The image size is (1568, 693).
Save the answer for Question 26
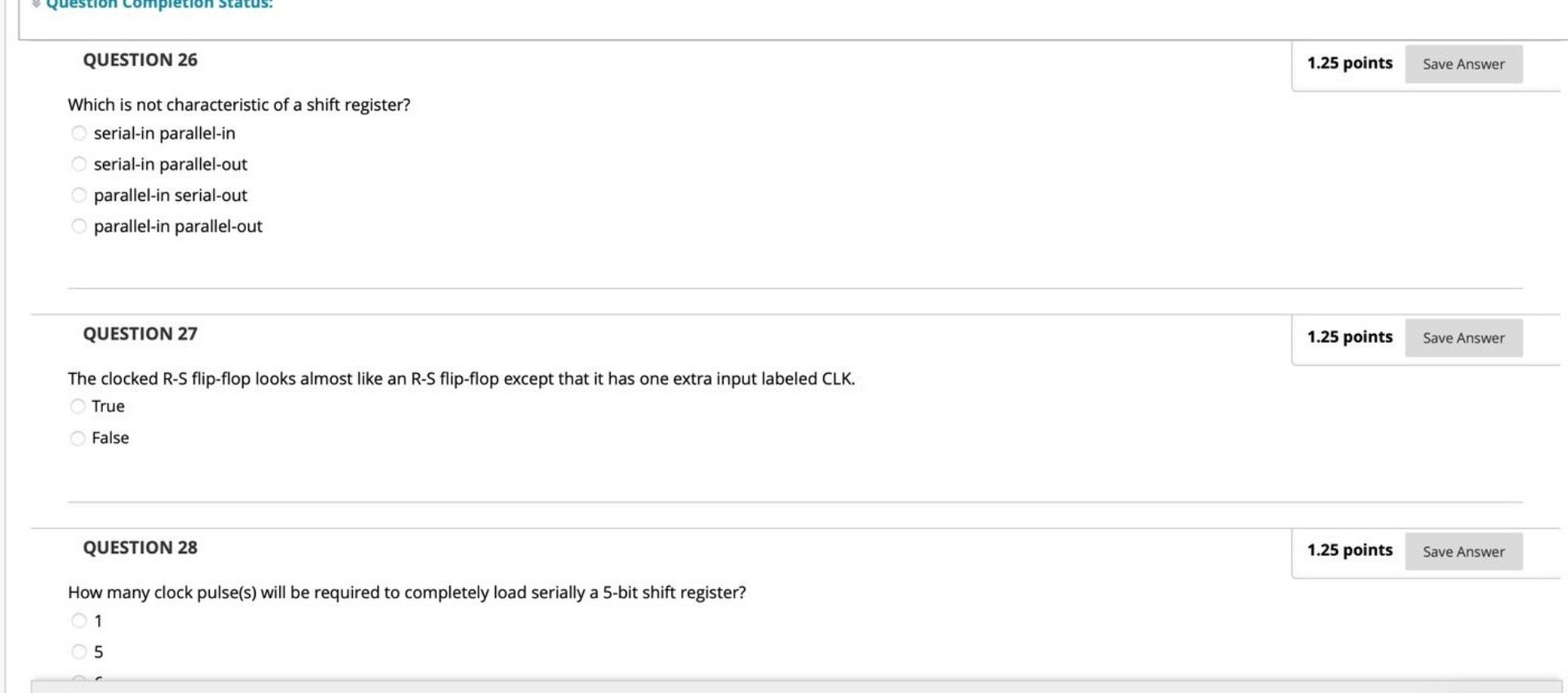tap(1463, 64)
